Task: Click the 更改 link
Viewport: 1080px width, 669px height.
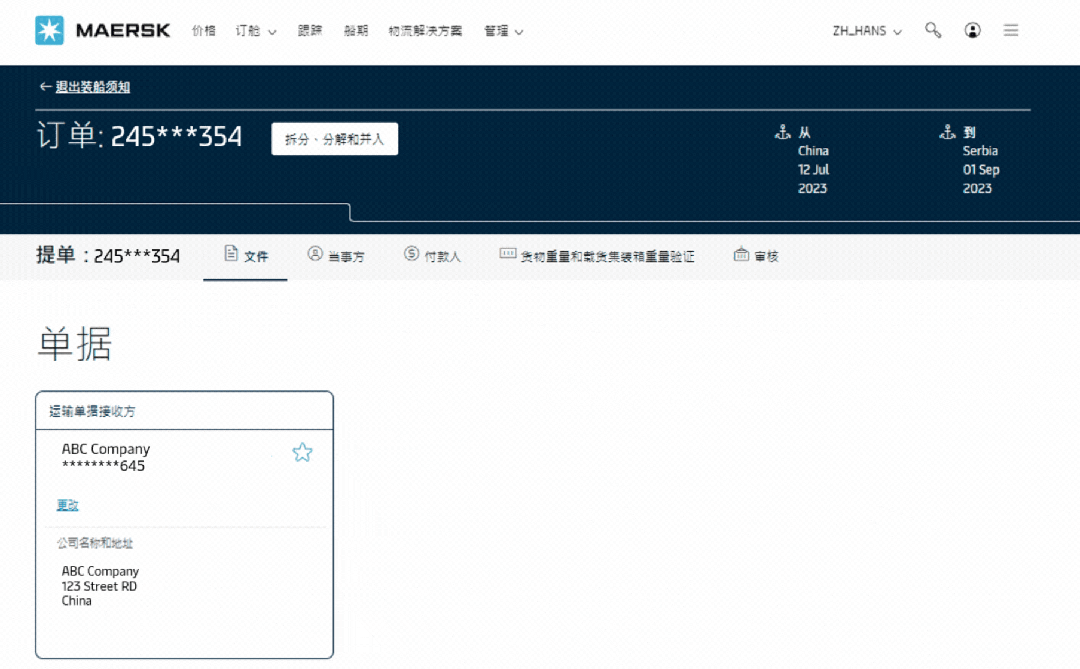Action: (68, 505)
